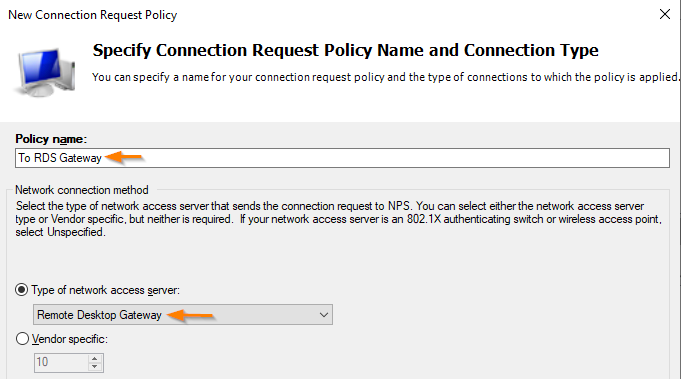
Task: Click the paragraph mentioning 802.1X authenticating switch
Action: coord(338,219)
